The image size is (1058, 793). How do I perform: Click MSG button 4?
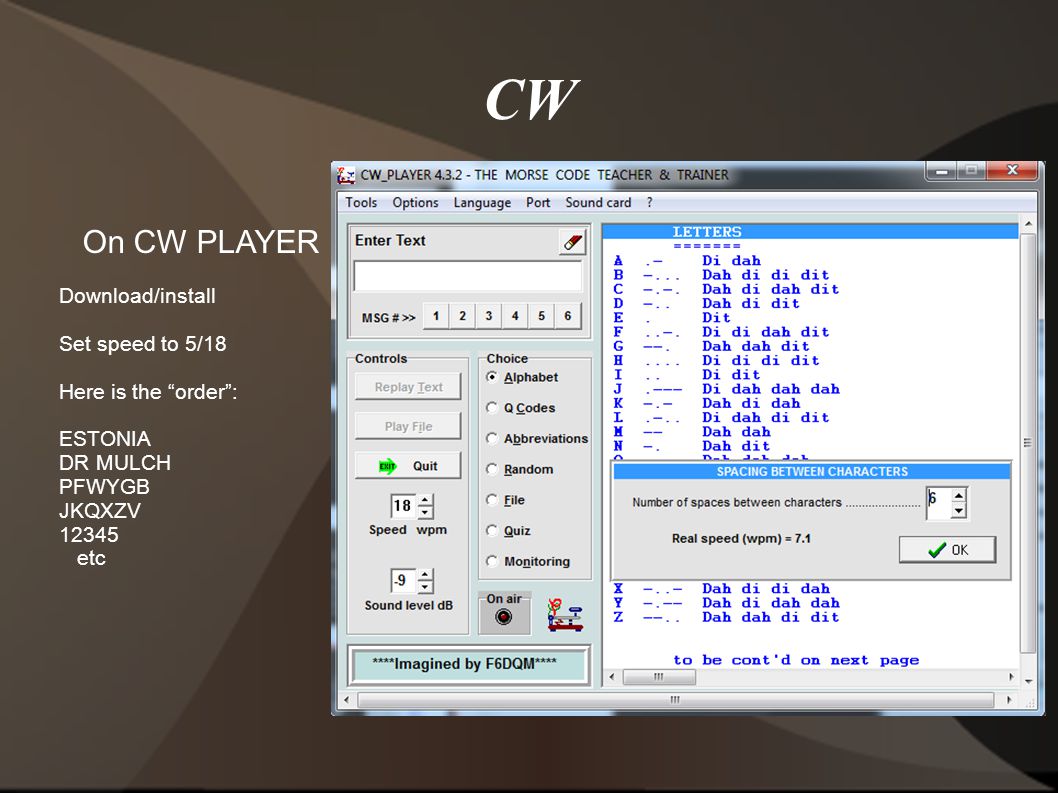click(x=515, y=316)
